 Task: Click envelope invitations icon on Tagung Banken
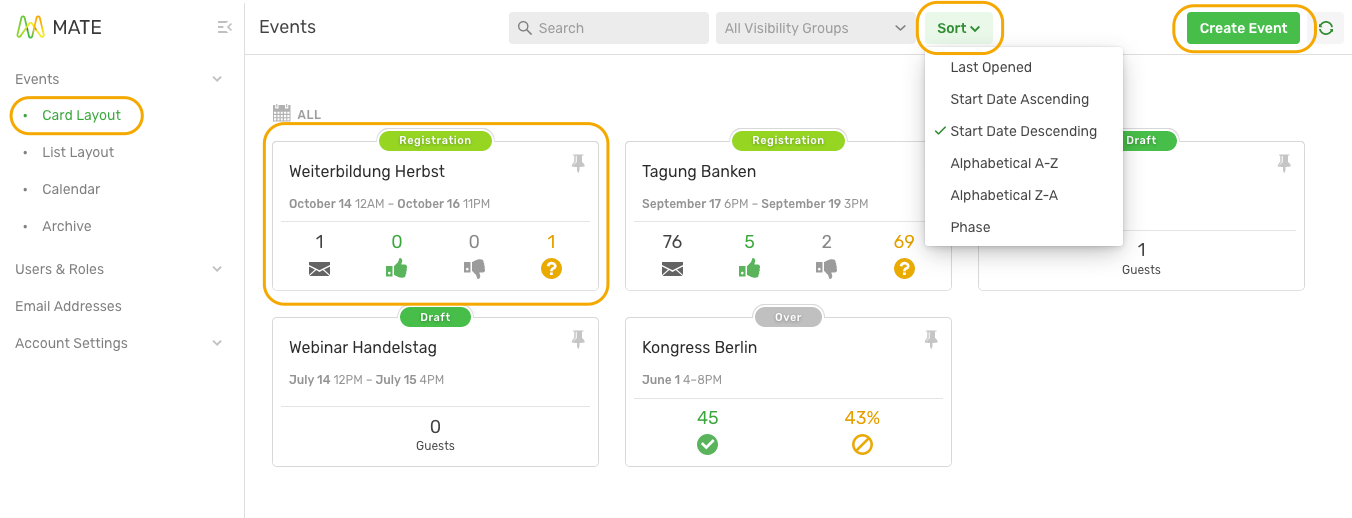point(672,268)
